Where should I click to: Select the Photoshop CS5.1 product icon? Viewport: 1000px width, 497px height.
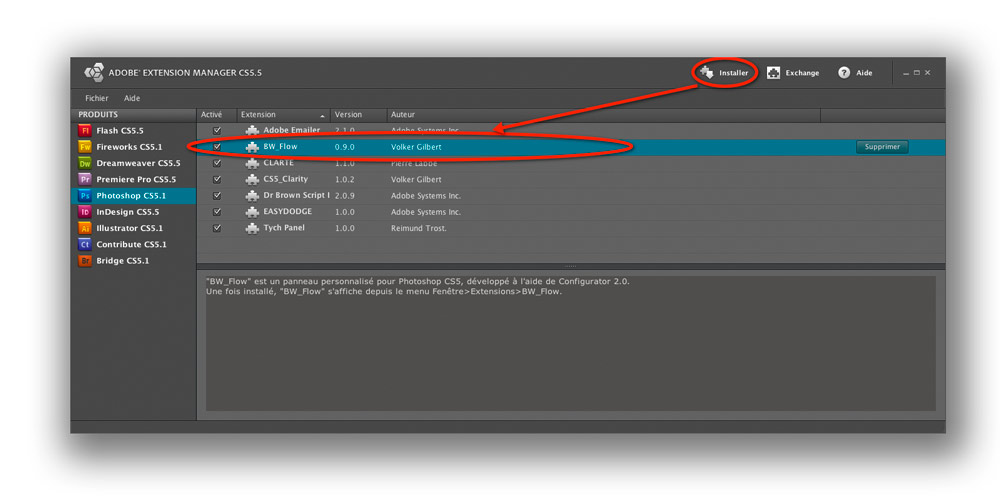(85, 196)
